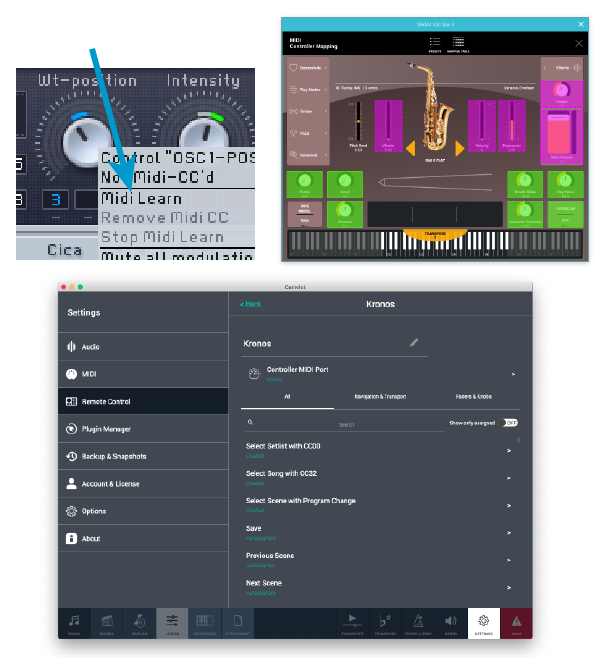The height and width of the screenshot is (658, 601).
Task: Edit Kronos name with pencil icon
Action: pos(414,343)
